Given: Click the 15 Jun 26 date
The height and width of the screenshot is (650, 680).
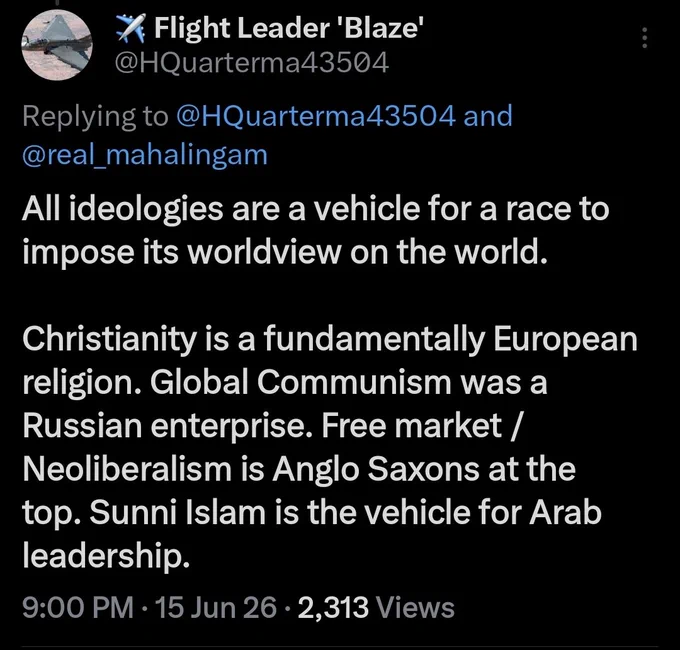Looking at the screenshot, I should pyautogui.click(x=215, y=607).
